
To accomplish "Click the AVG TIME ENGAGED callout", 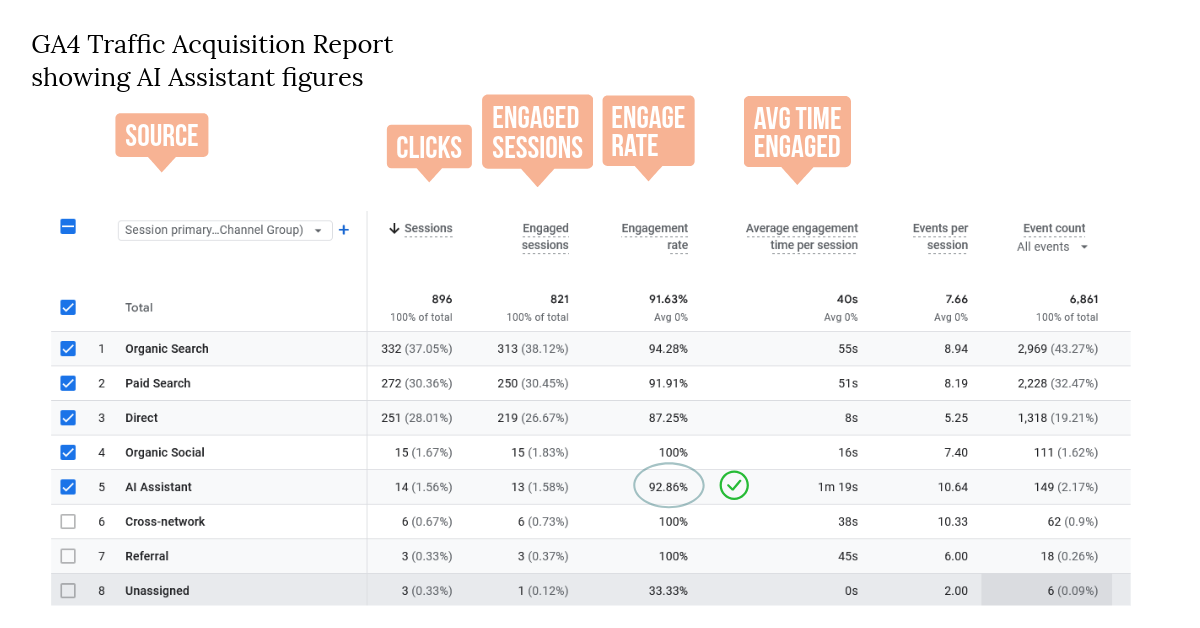I will tap(797, 133).
